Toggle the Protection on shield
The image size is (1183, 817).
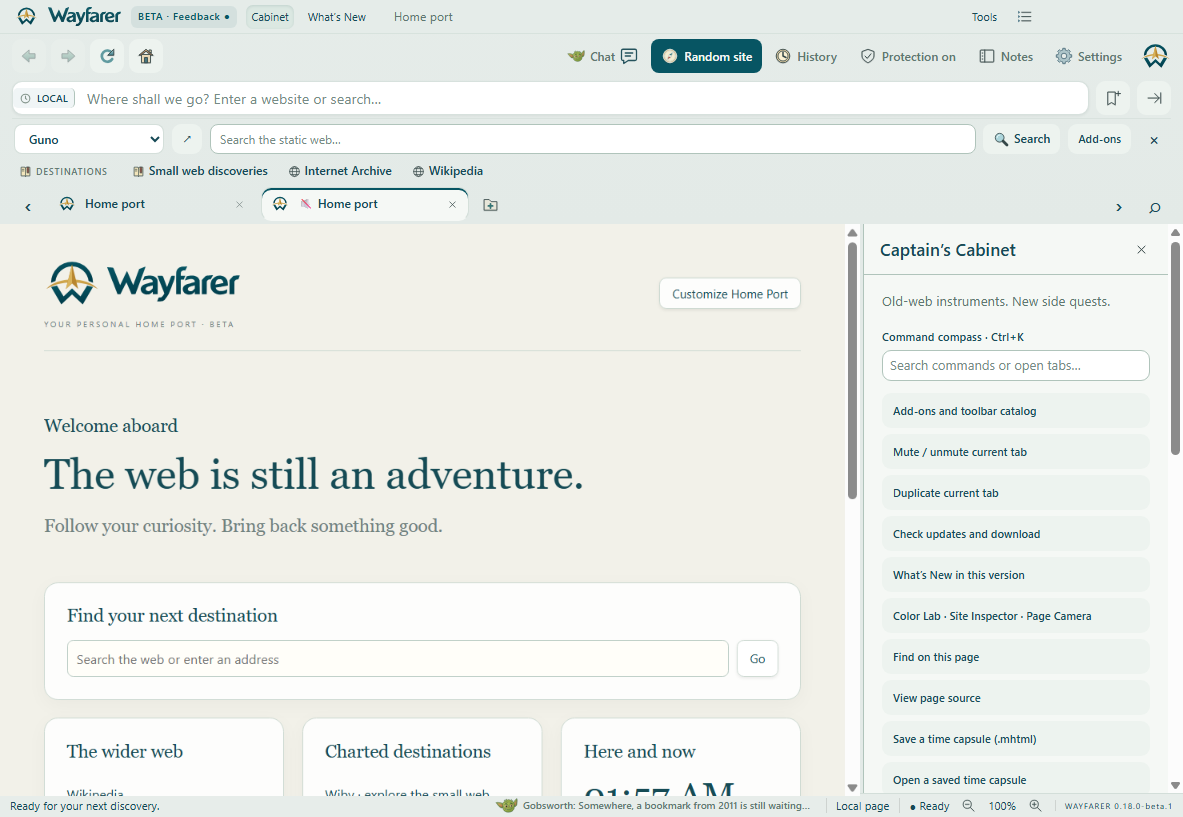(908, 57)
